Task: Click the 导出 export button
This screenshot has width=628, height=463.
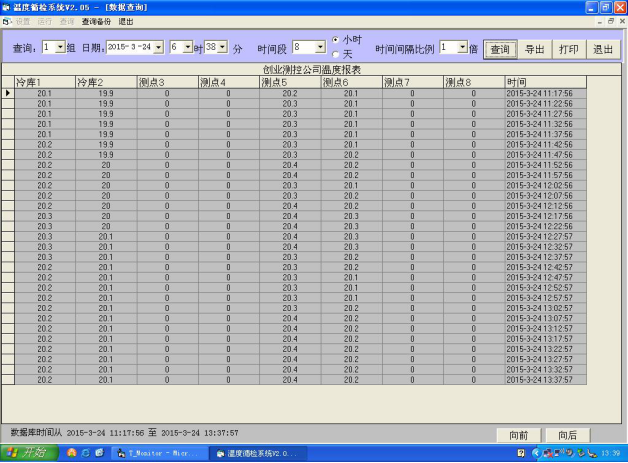Action: coord(535,50)
